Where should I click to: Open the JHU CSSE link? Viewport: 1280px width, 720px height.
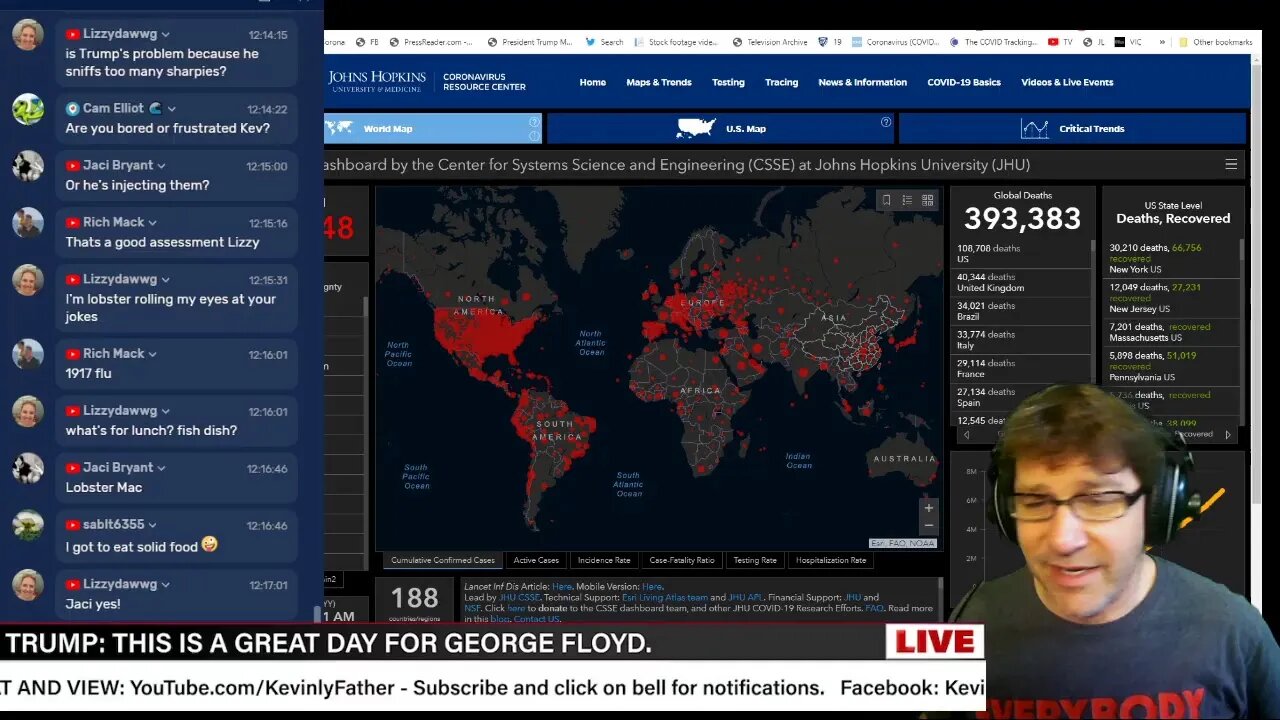(x=519, y=597)
